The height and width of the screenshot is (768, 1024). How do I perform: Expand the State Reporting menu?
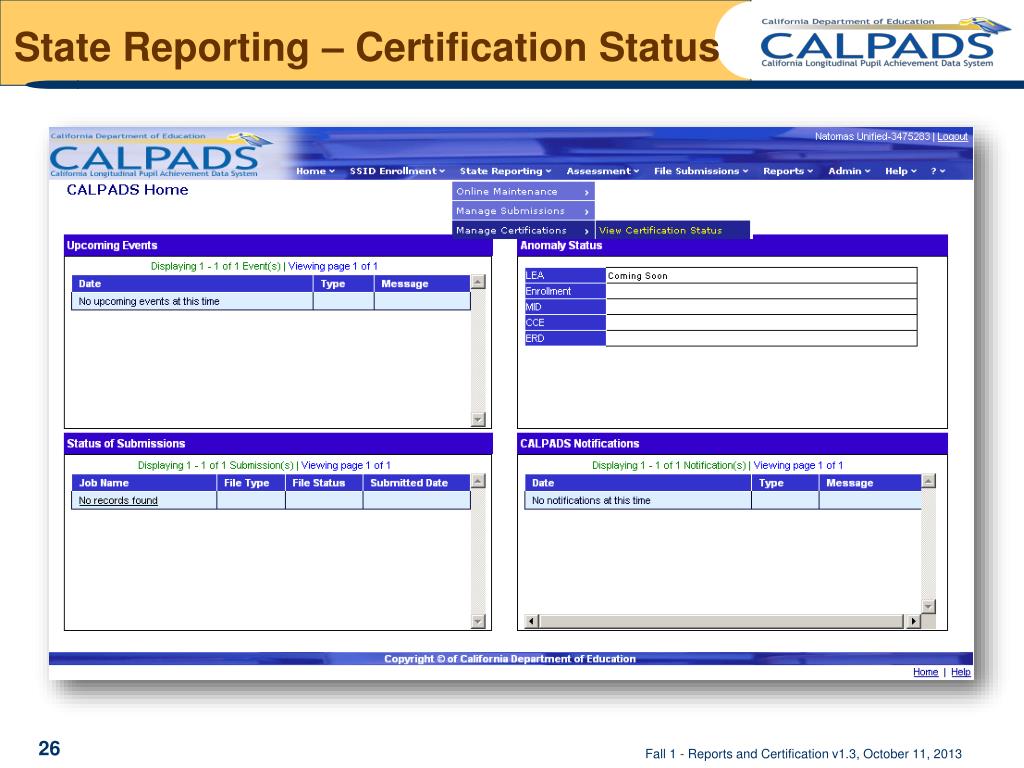coord(505,171)
